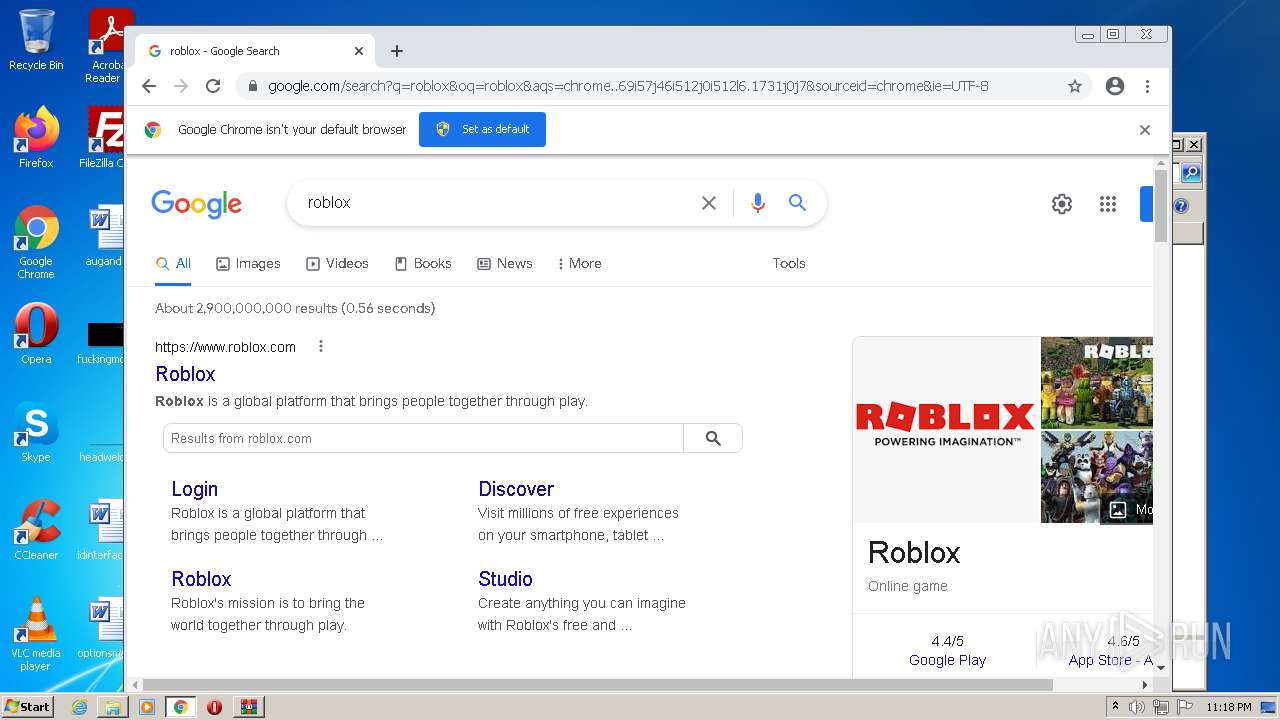The width and height of the screenshot is (1280, 720).
Task: Open the Google Play rating link
Action: point(947,660)
